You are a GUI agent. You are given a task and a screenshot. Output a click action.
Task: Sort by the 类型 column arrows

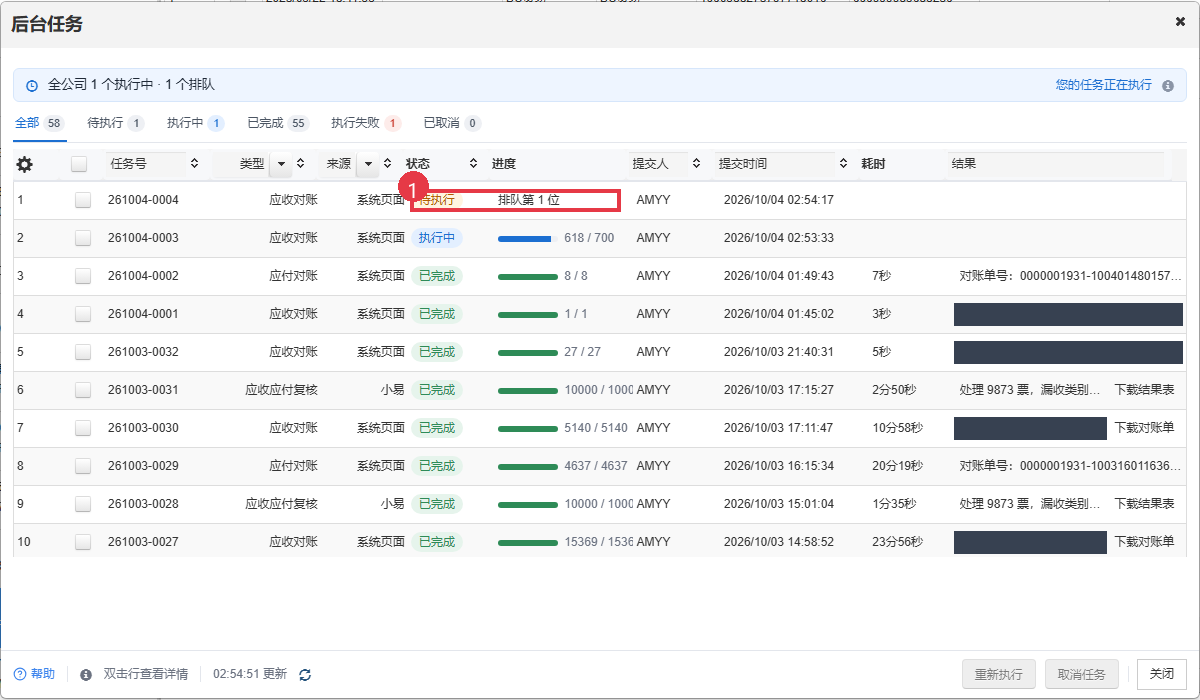pyautogui.click(x=300, y=164)
